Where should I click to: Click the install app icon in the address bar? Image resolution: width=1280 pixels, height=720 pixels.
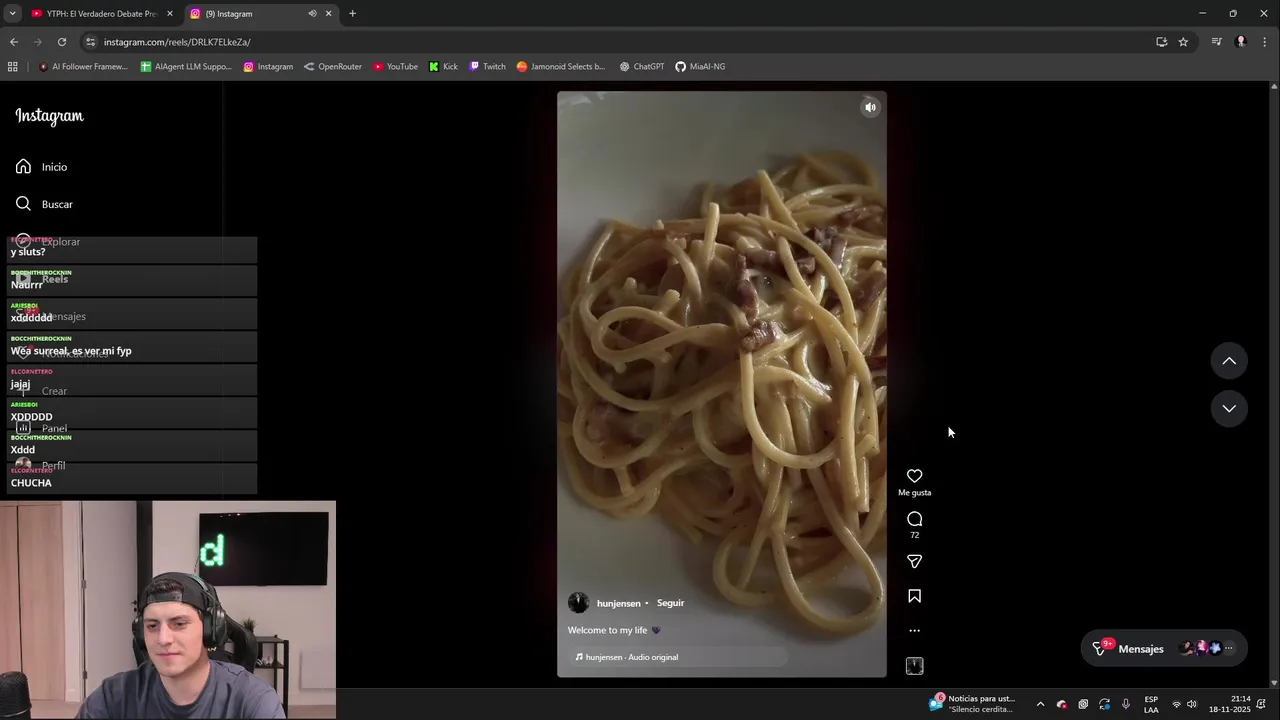click(1161, 42)
